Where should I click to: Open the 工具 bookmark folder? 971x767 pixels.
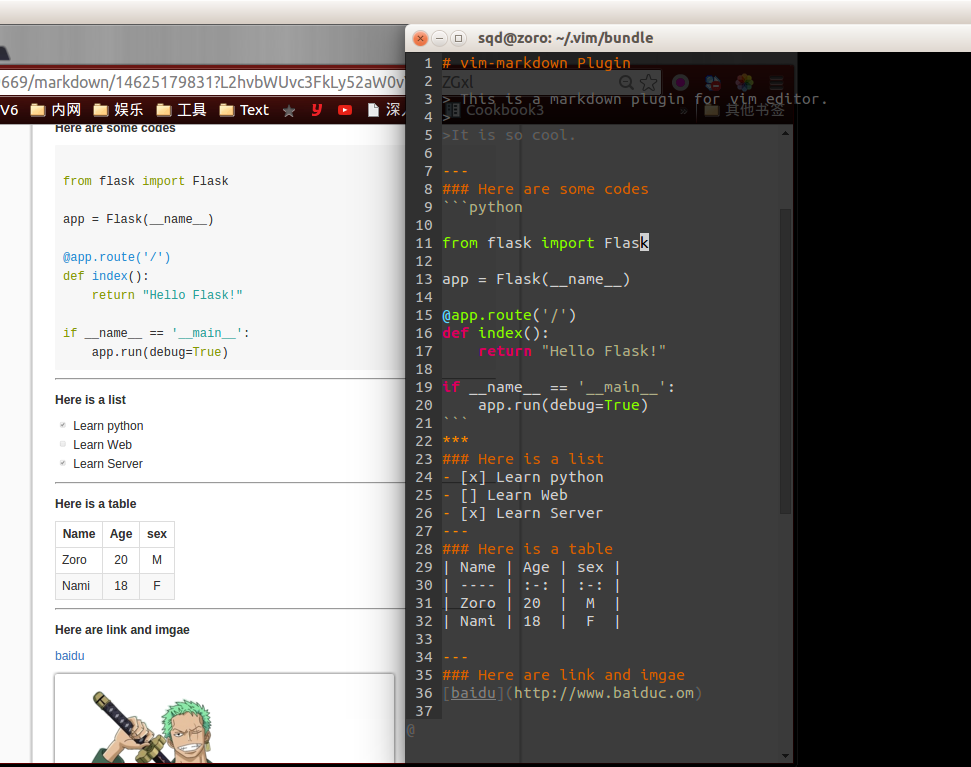tap(181, 110)
